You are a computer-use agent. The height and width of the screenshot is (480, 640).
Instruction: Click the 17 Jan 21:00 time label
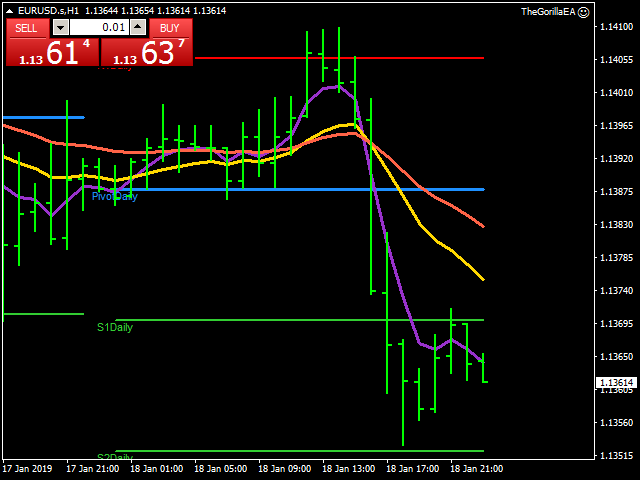(93, 469)
